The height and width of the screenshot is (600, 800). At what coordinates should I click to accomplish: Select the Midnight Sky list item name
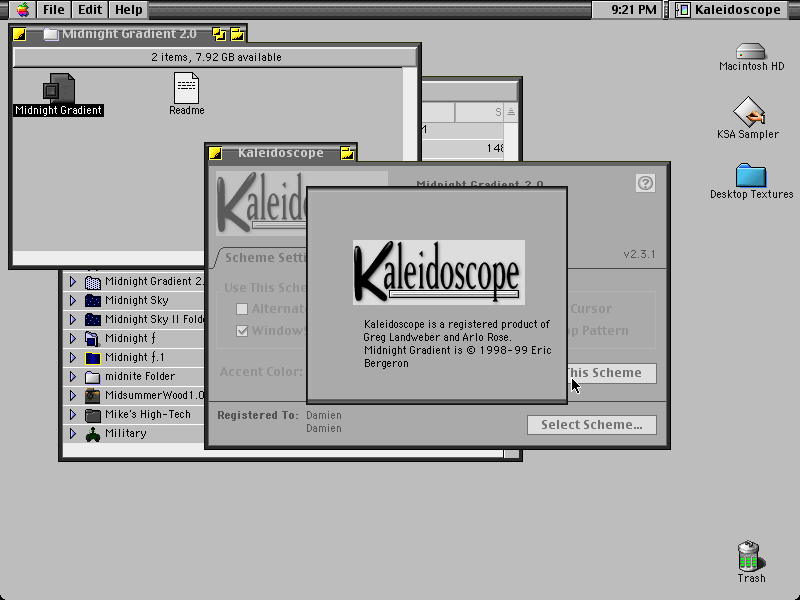[137, 300]
